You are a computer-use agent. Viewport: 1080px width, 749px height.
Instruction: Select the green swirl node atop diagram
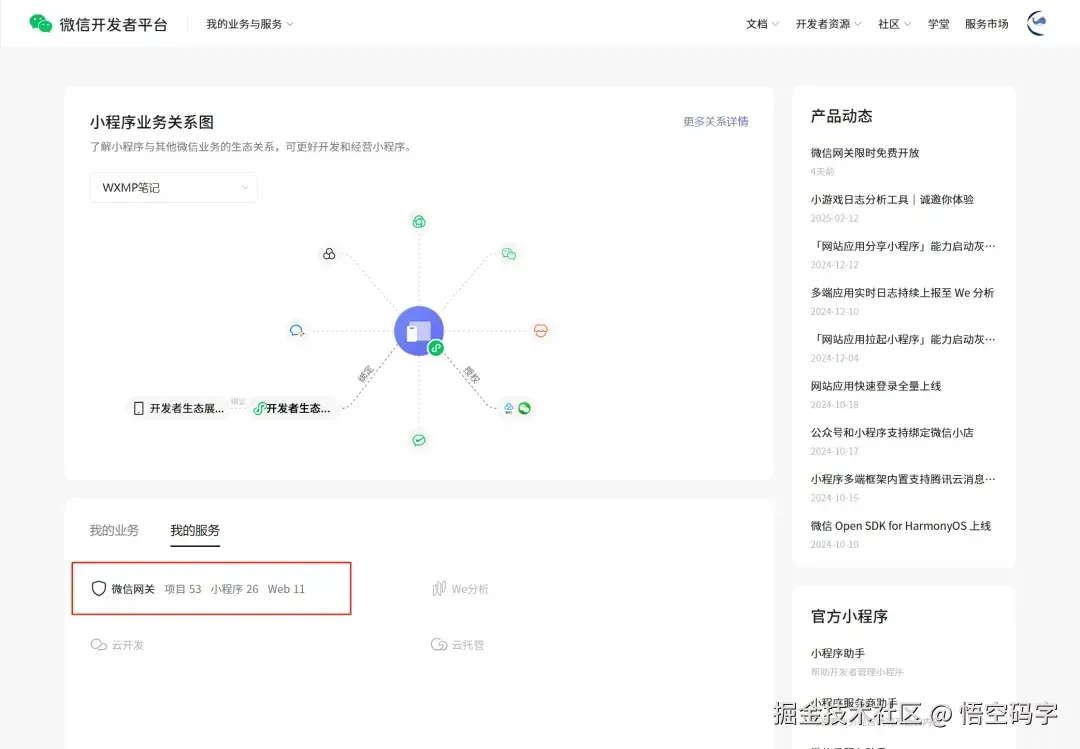[419, 222]
